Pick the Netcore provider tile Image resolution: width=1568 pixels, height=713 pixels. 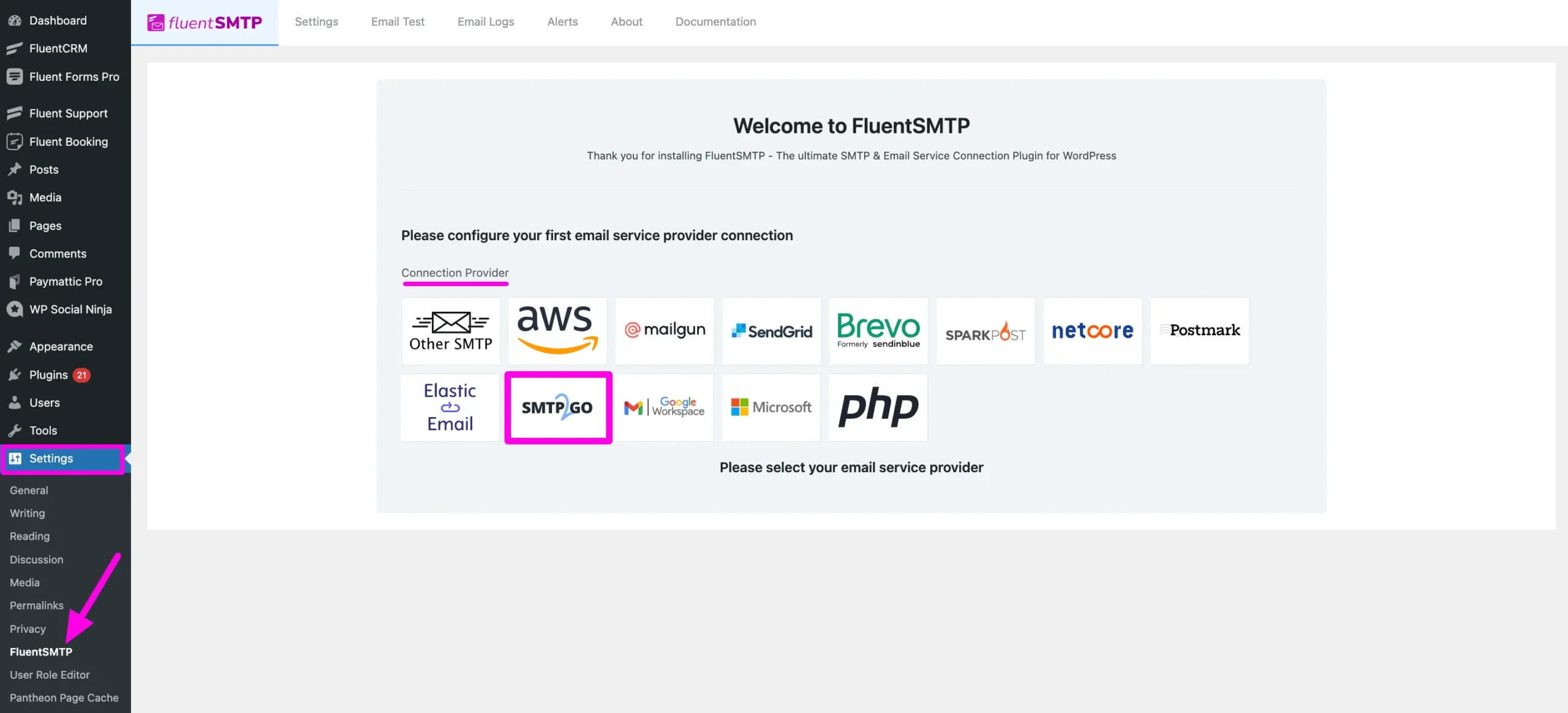pos(1092,331)
